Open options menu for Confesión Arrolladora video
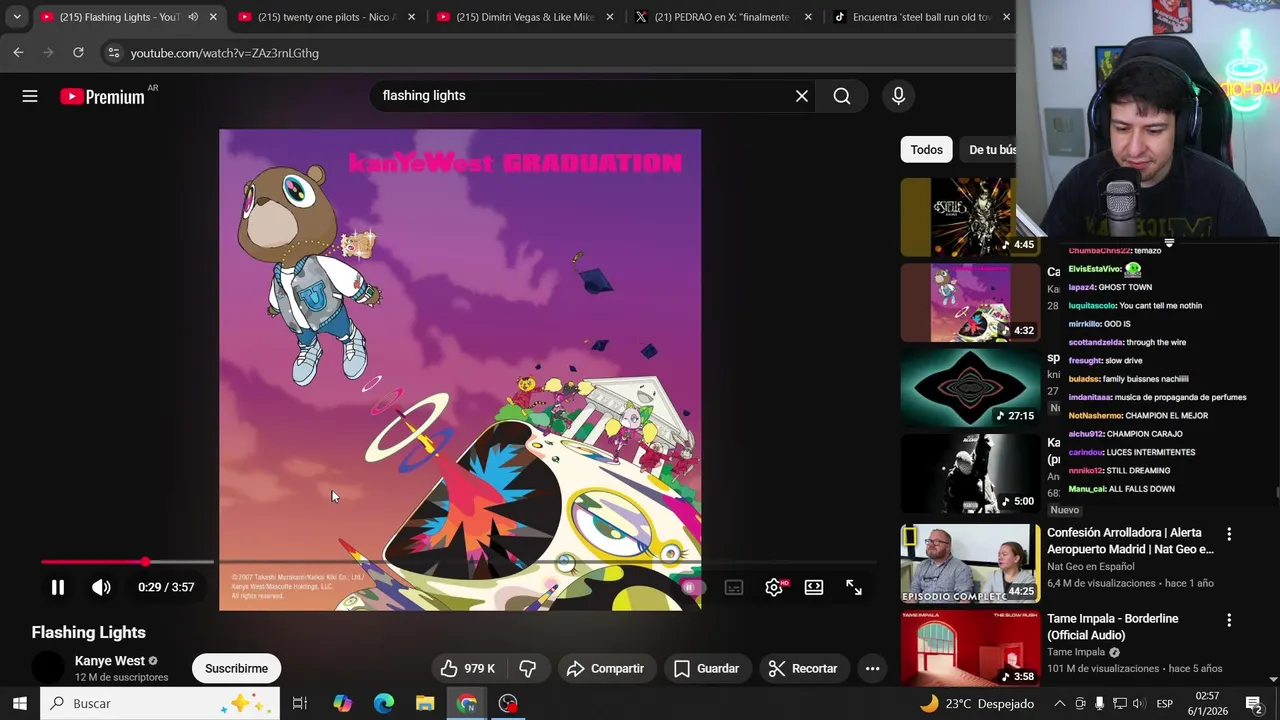The image size is (1280, 720). pyautogui.click(x=1229, y=535)
